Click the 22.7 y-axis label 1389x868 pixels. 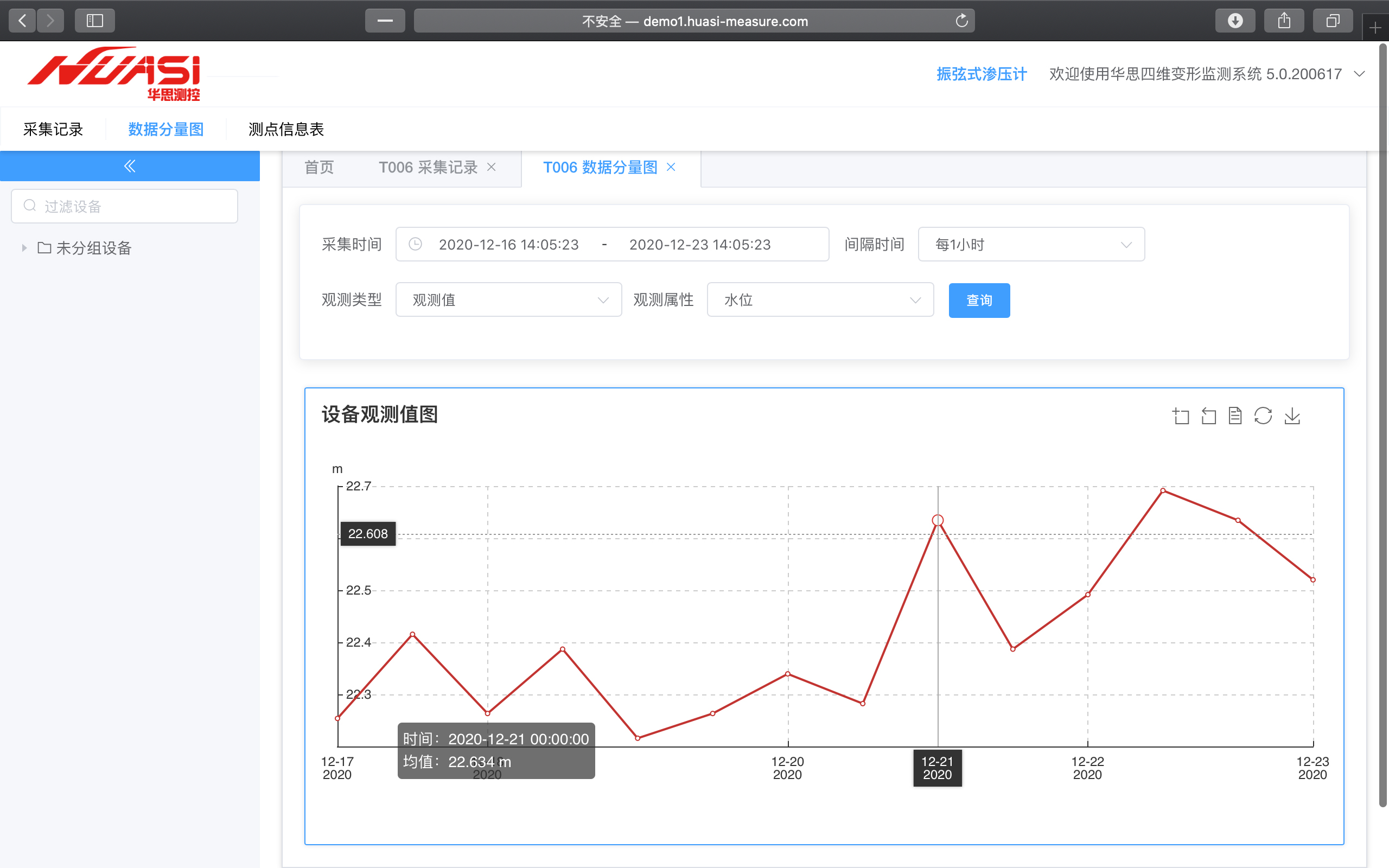[359, 486]
